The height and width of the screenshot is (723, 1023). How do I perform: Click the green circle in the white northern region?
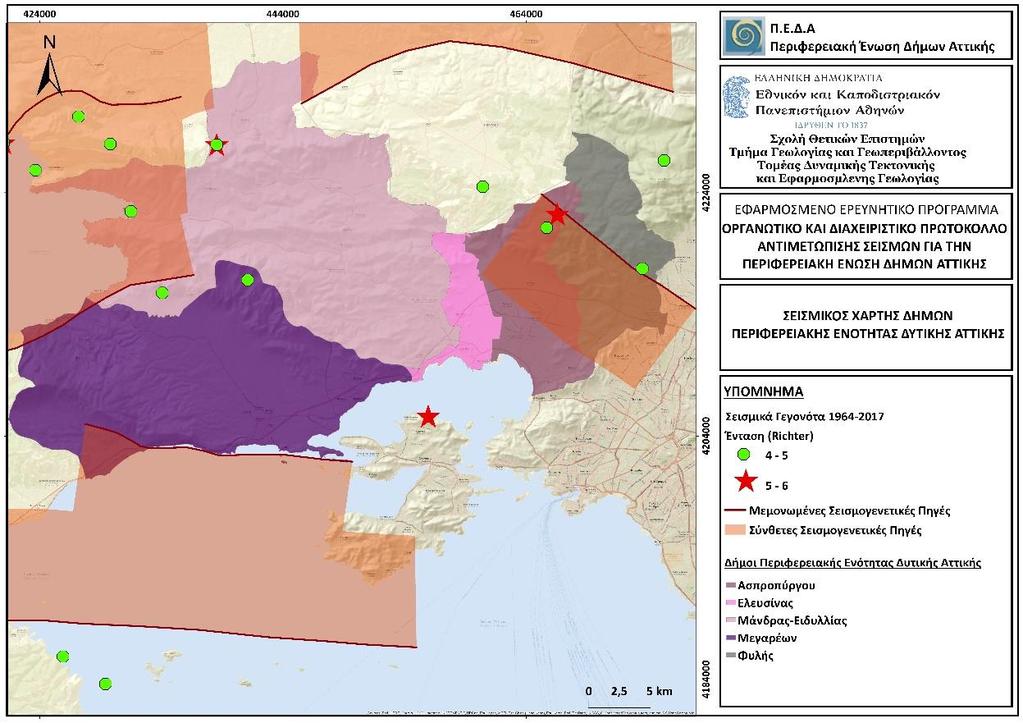(482, 187)
